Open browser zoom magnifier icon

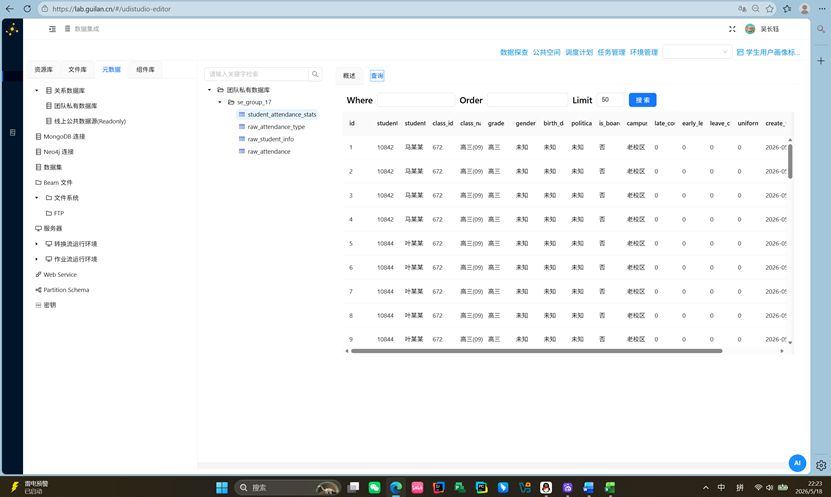(x=756, y=9)
